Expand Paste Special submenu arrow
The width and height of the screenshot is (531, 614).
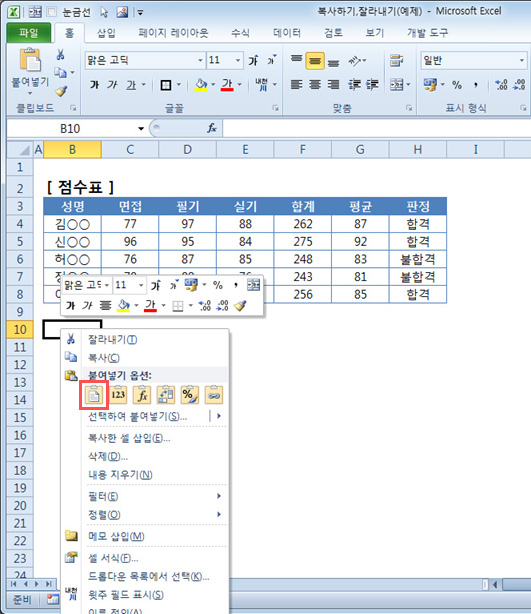point(219,416)
